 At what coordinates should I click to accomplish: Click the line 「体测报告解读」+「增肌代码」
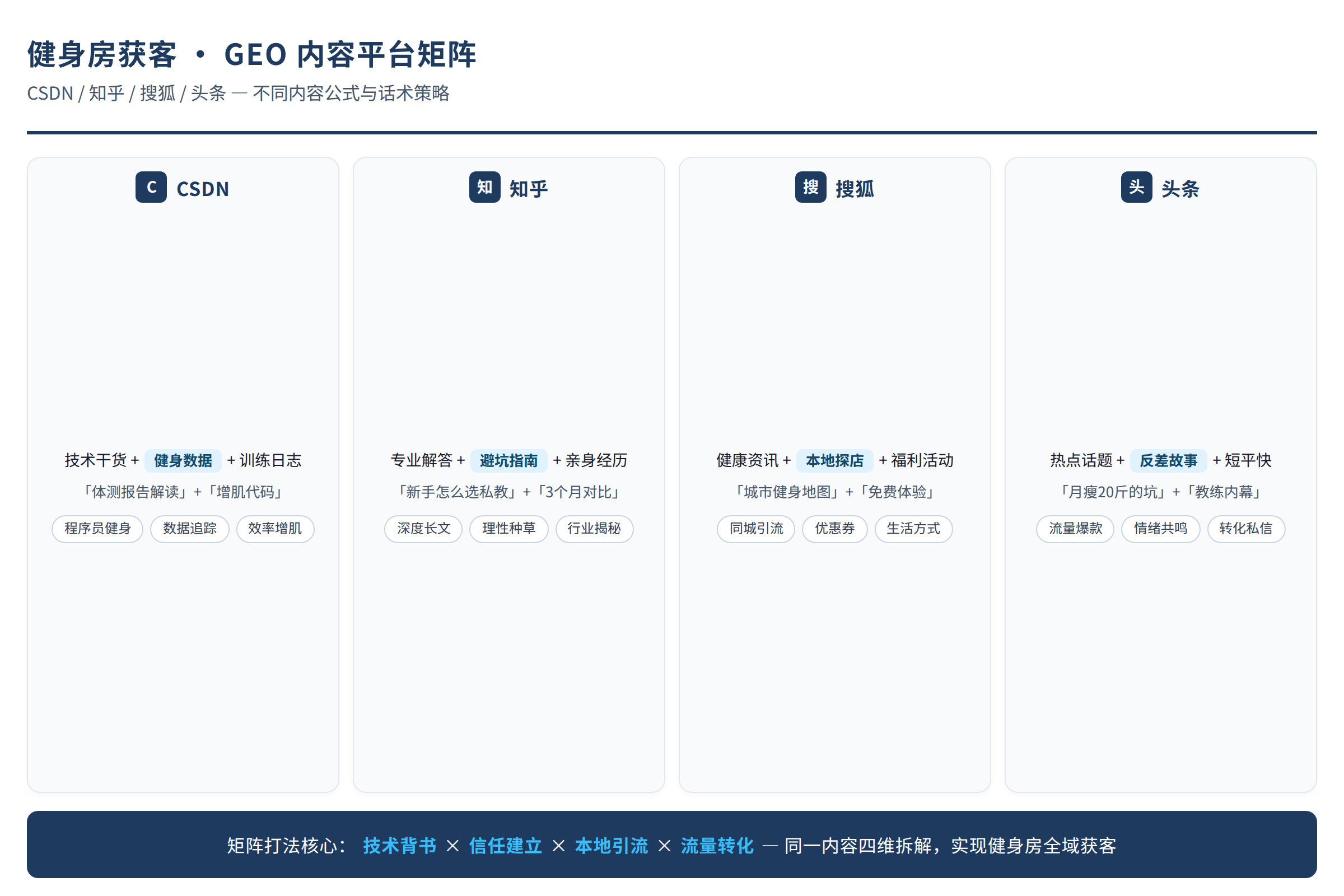[183, 492]
